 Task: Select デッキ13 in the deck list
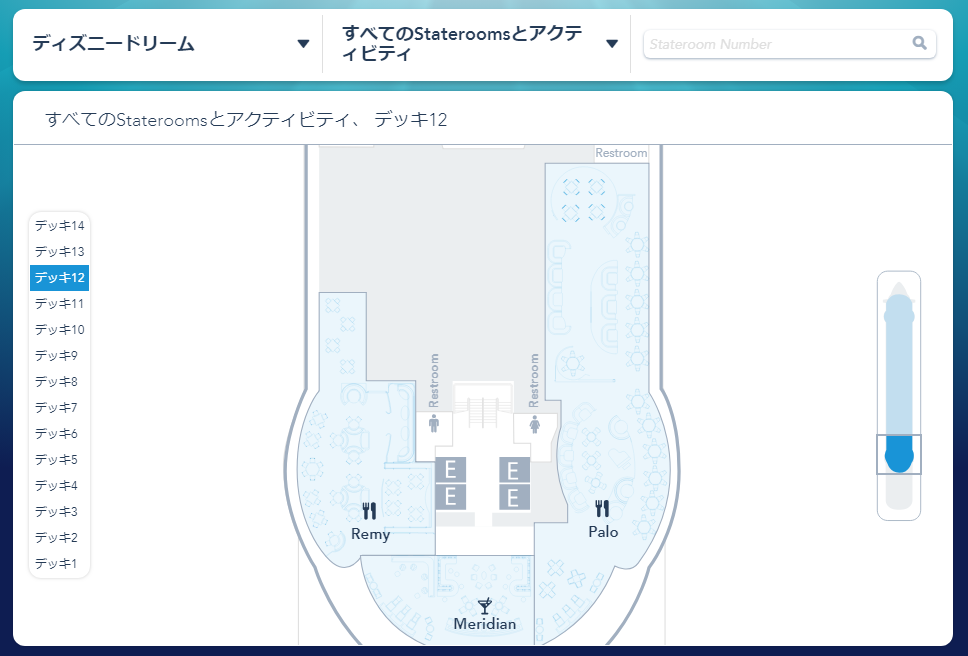click(59, 252)
